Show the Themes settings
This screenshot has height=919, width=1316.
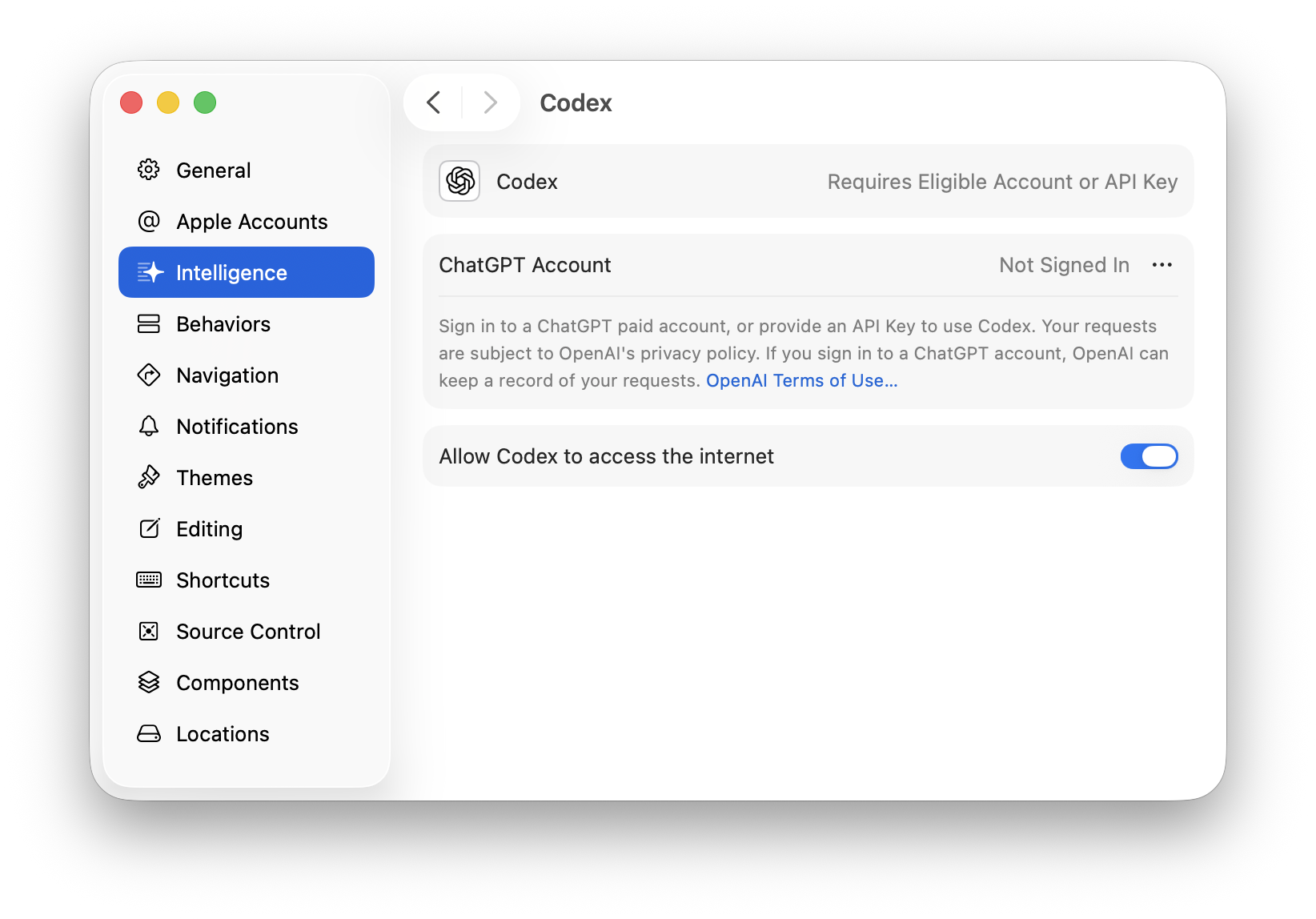tap(247, 477)
